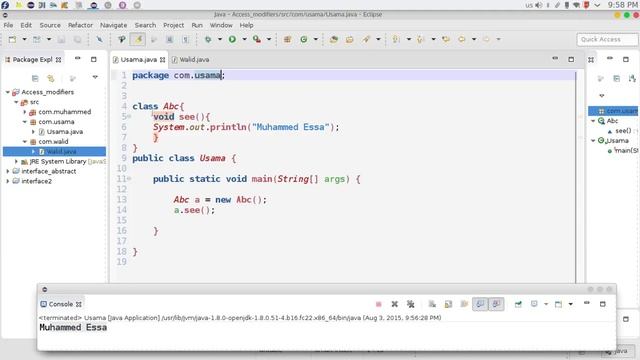Open the Project menu
This screenshot has height=360, width=640.
coord(173,25)
